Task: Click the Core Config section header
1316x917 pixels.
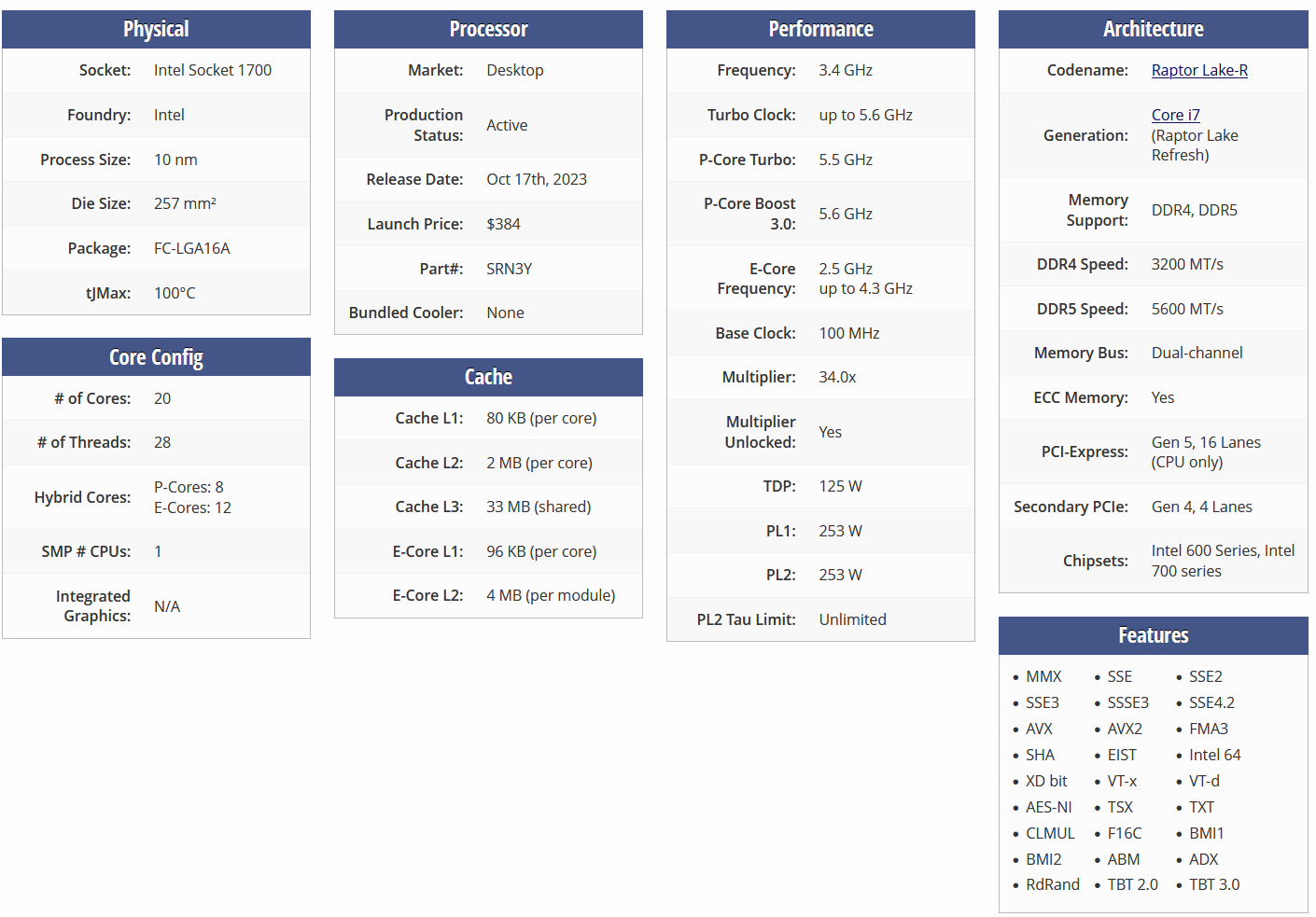Action: [156, 357]
